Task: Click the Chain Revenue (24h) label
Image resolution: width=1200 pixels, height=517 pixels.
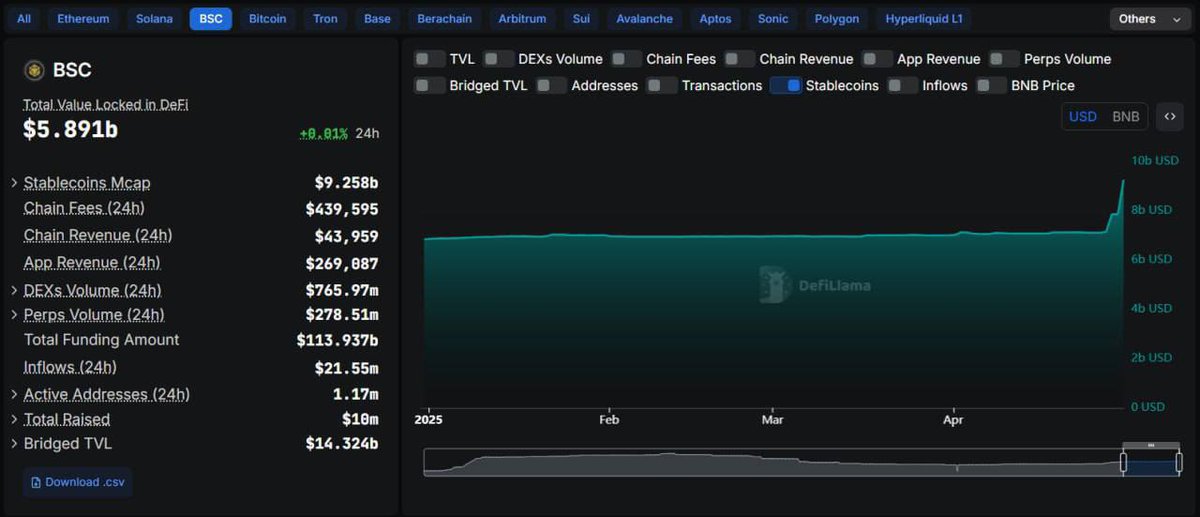Action: [x=98, y=235]
